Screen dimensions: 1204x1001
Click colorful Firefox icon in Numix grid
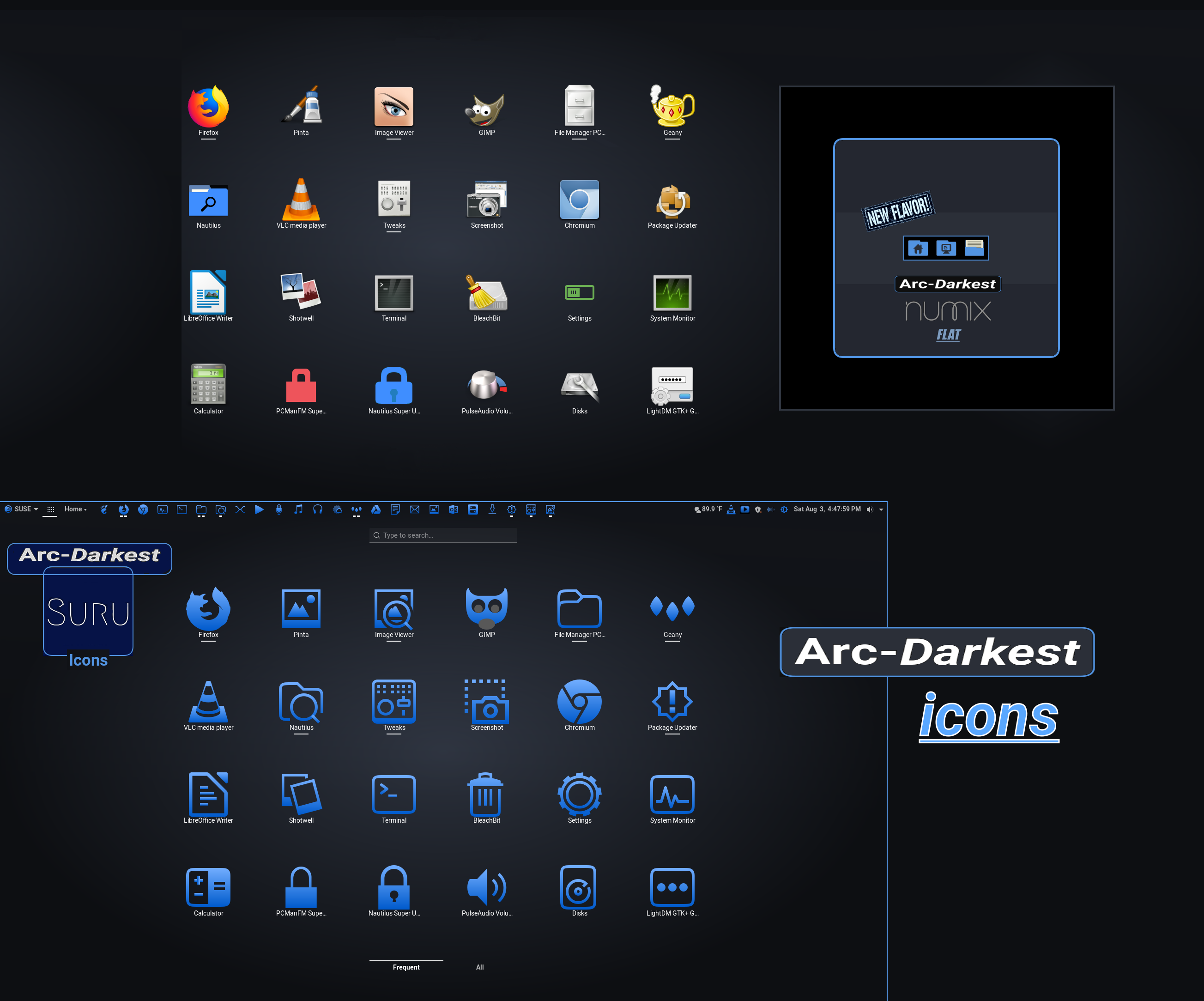coord(208,106)
